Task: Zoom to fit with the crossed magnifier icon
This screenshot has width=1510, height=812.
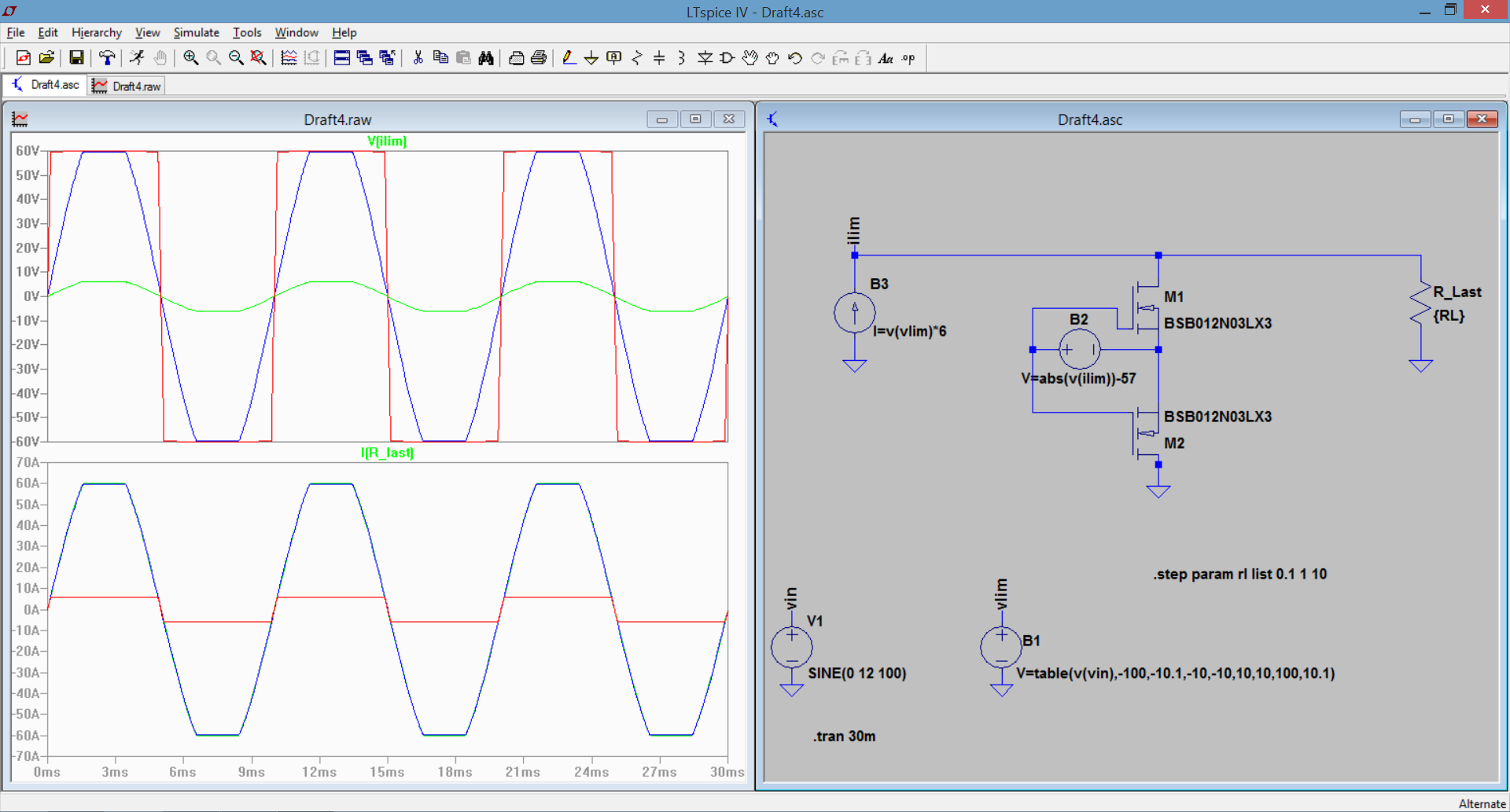Action: [258, 57]
